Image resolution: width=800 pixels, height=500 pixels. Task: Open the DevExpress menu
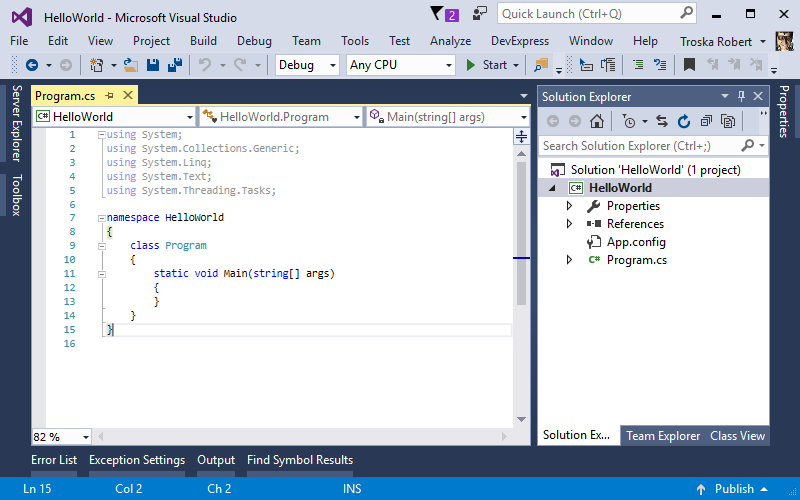(520, 41)
